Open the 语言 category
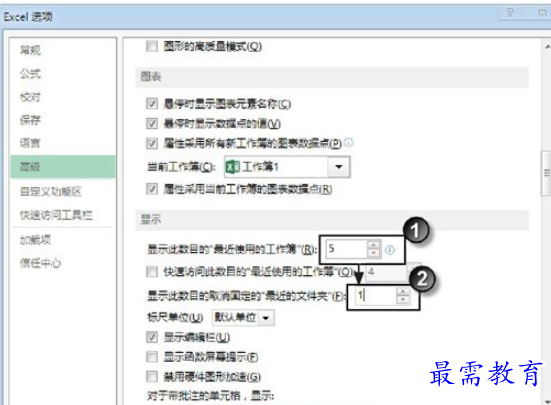The image size is (551, 405). coord(30,143)
